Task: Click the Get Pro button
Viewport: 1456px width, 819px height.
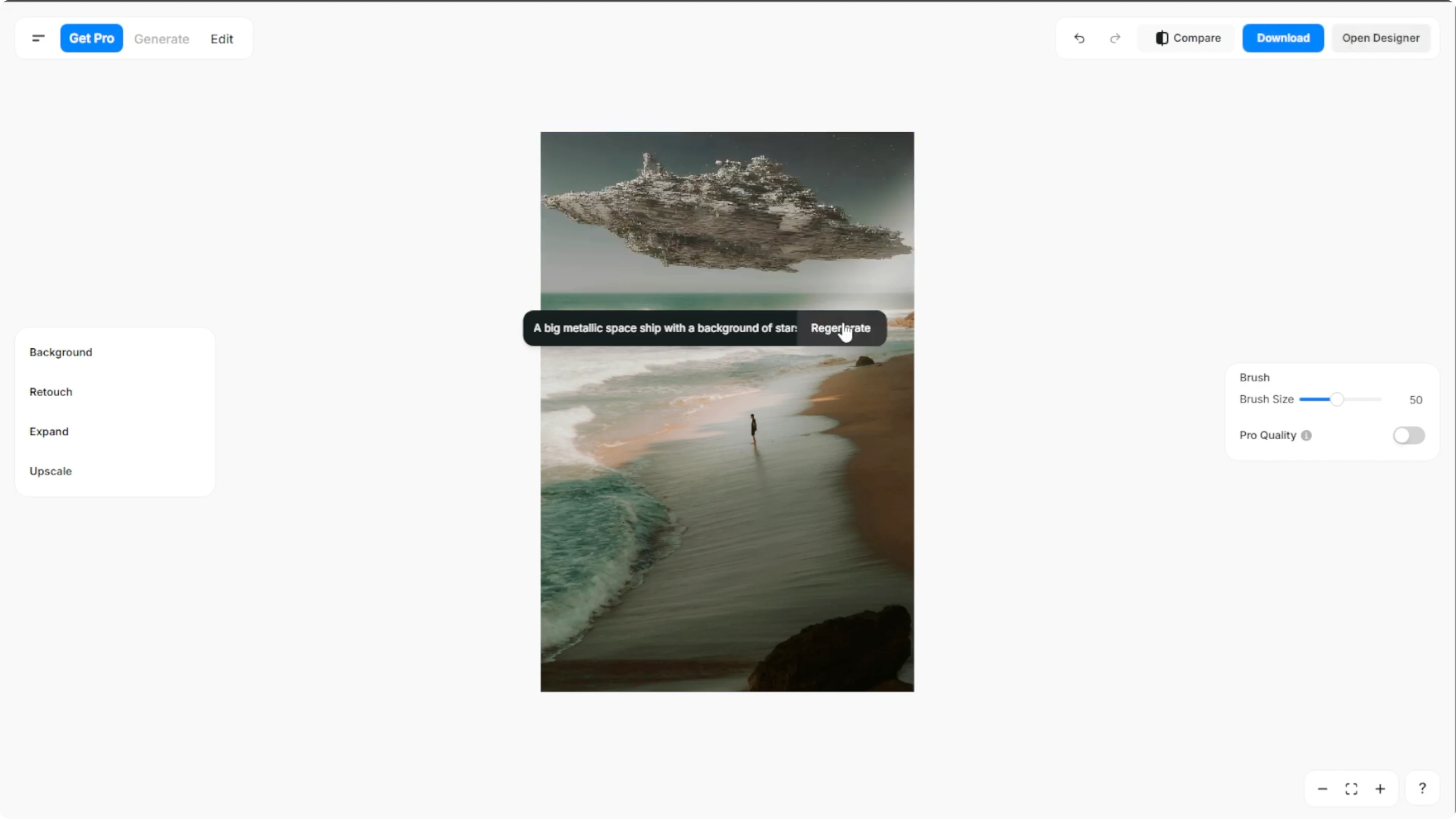Action: pyautogui.click(x=91, y=38)
